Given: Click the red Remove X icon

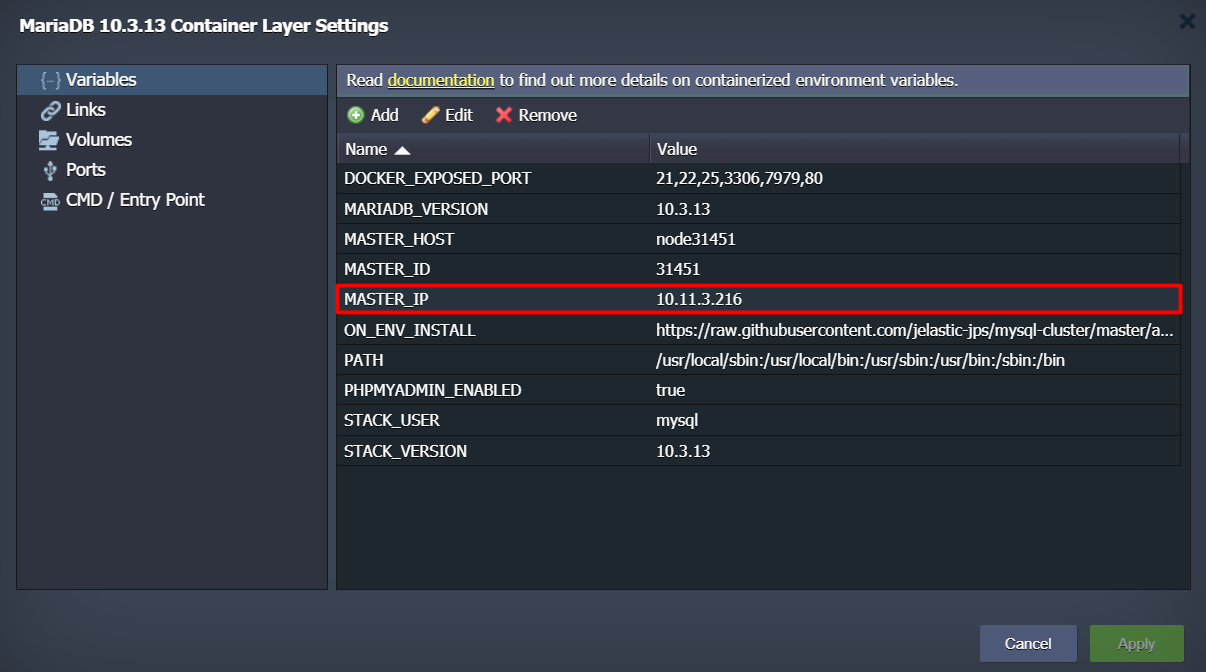Looking at the screenshot, I should click(504, 115).
